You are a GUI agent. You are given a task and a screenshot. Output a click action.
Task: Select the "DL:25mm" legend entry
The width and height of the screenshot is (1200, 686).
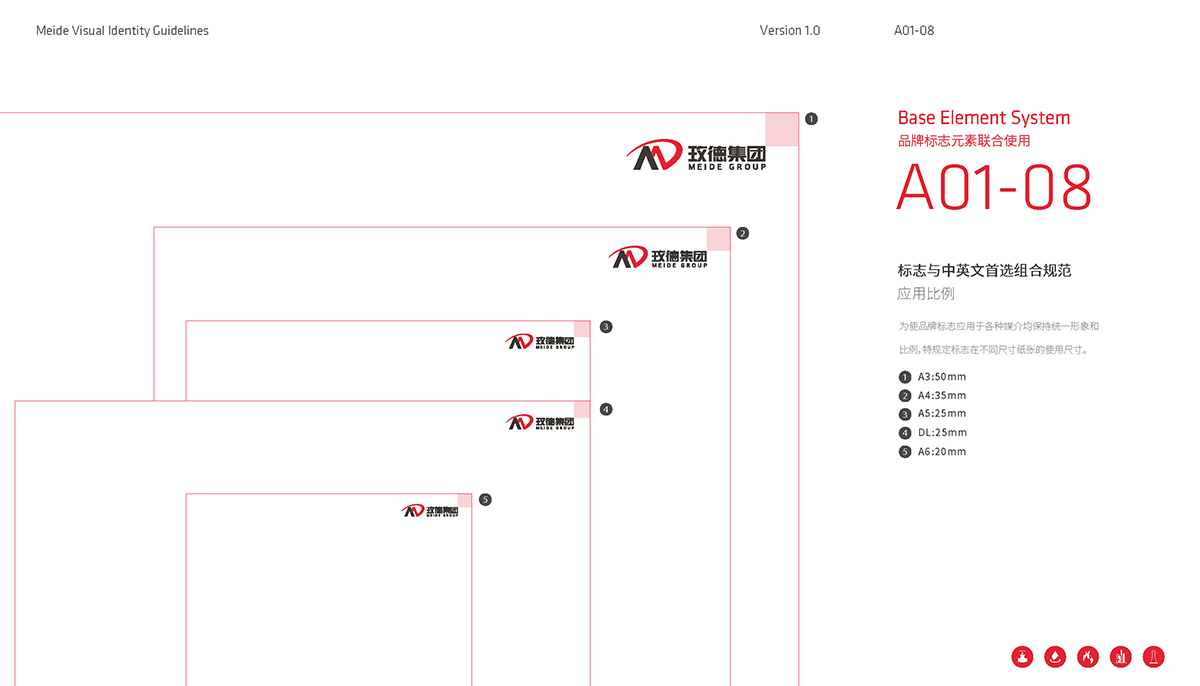(x=941, y=433)
